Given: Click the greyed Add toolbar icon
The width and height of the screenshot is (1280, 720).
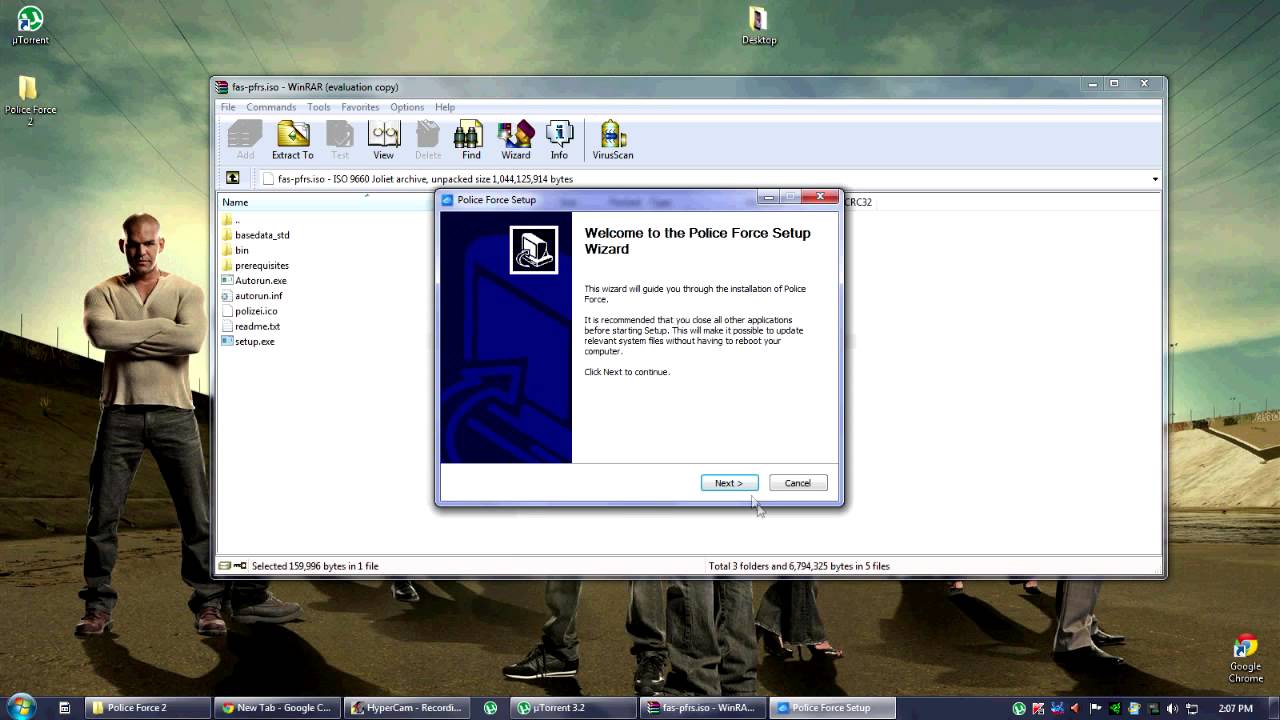Looking at the screenshot, I should tap(245, 140).
